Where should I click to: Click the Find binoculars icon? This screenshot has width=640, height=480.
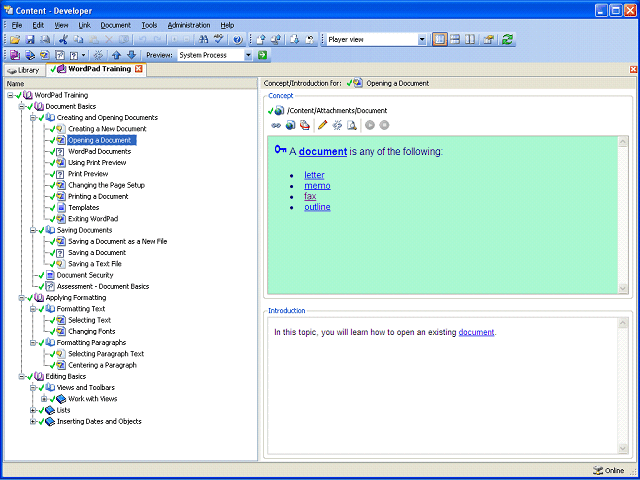203,40
